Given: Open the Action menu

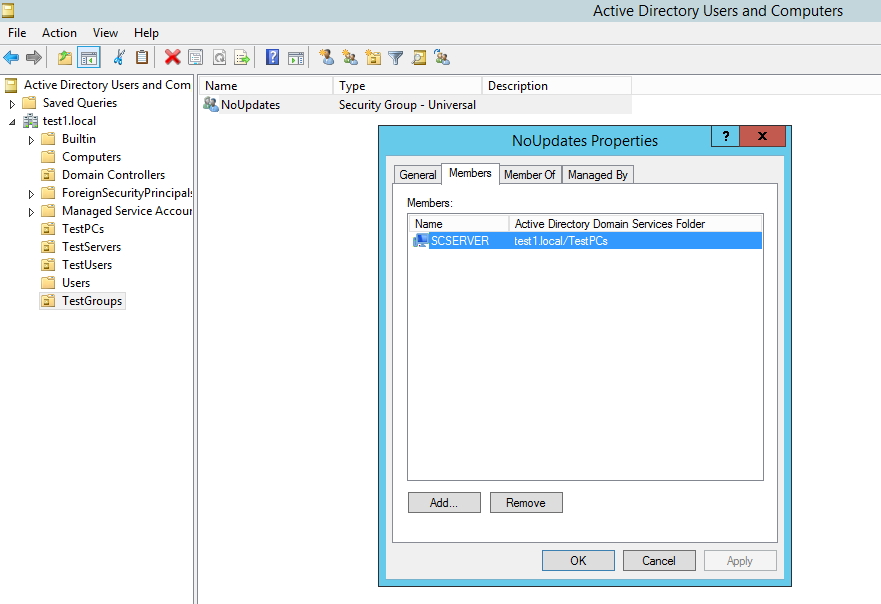Looking at the screenshot, I should [59, 33].
